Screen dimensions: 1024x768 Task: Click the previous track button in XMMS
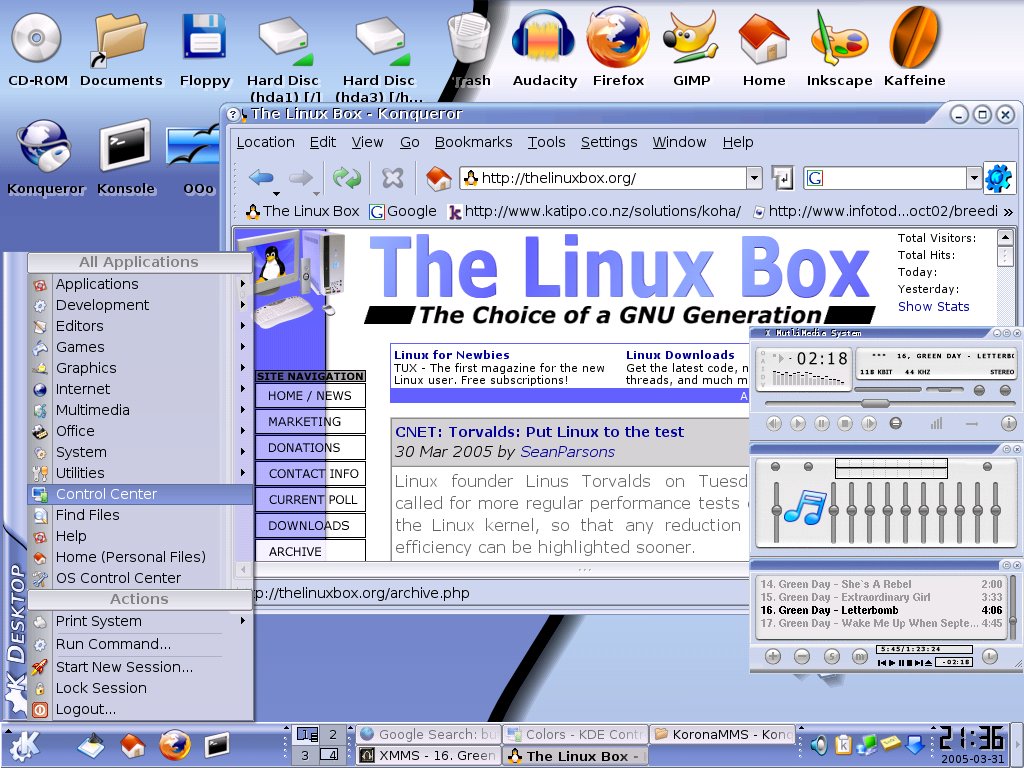pyautogui.click(x=774, y=423)
